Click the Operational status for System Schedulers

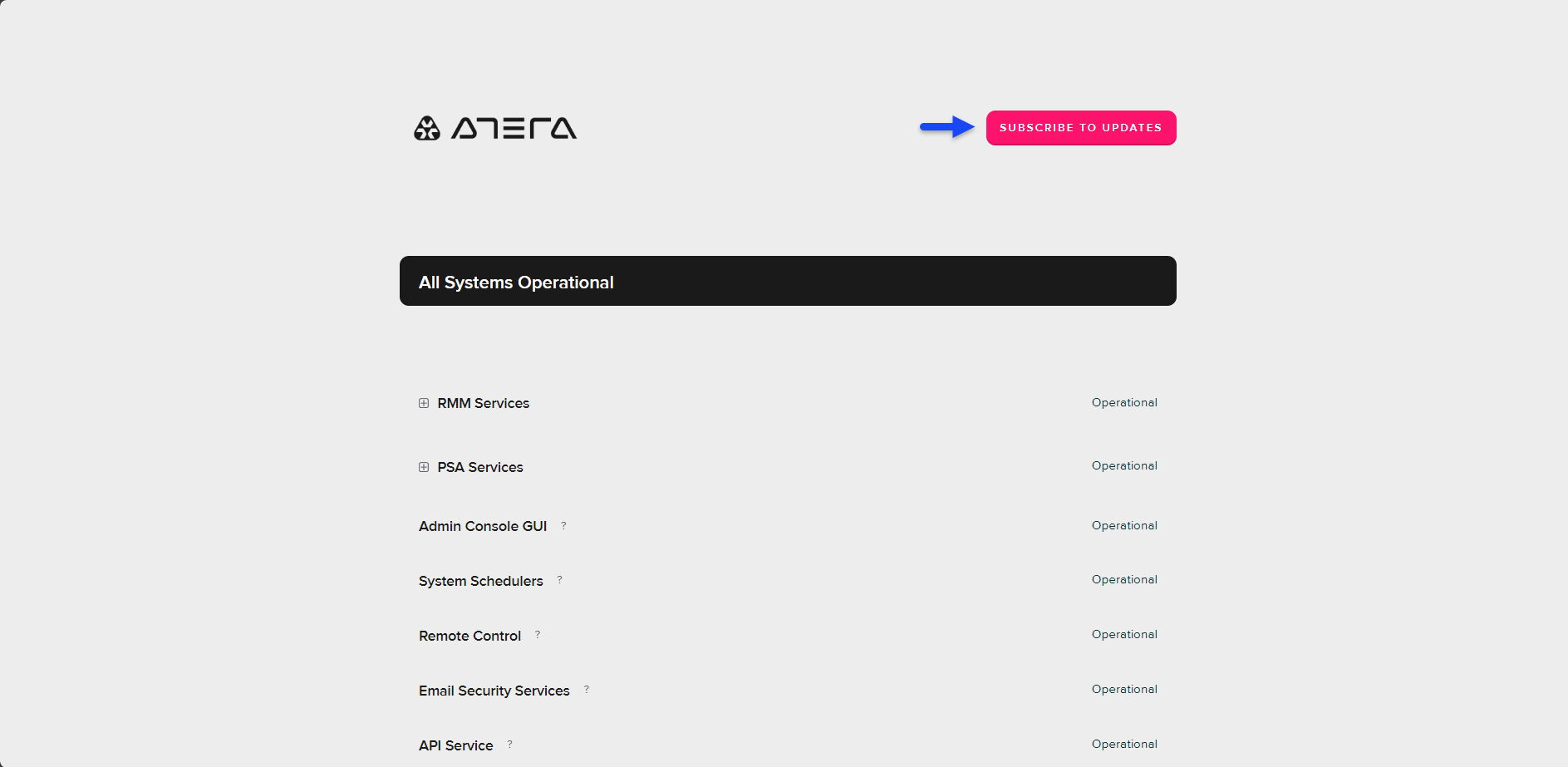pos(1124,579)
